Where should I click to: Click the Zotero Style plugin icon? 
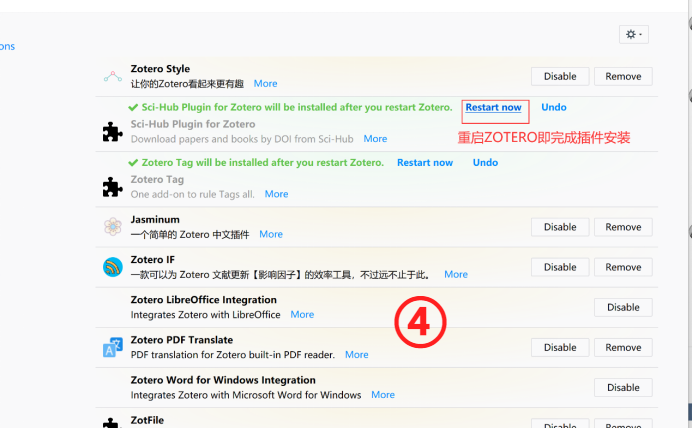[113, 76]
